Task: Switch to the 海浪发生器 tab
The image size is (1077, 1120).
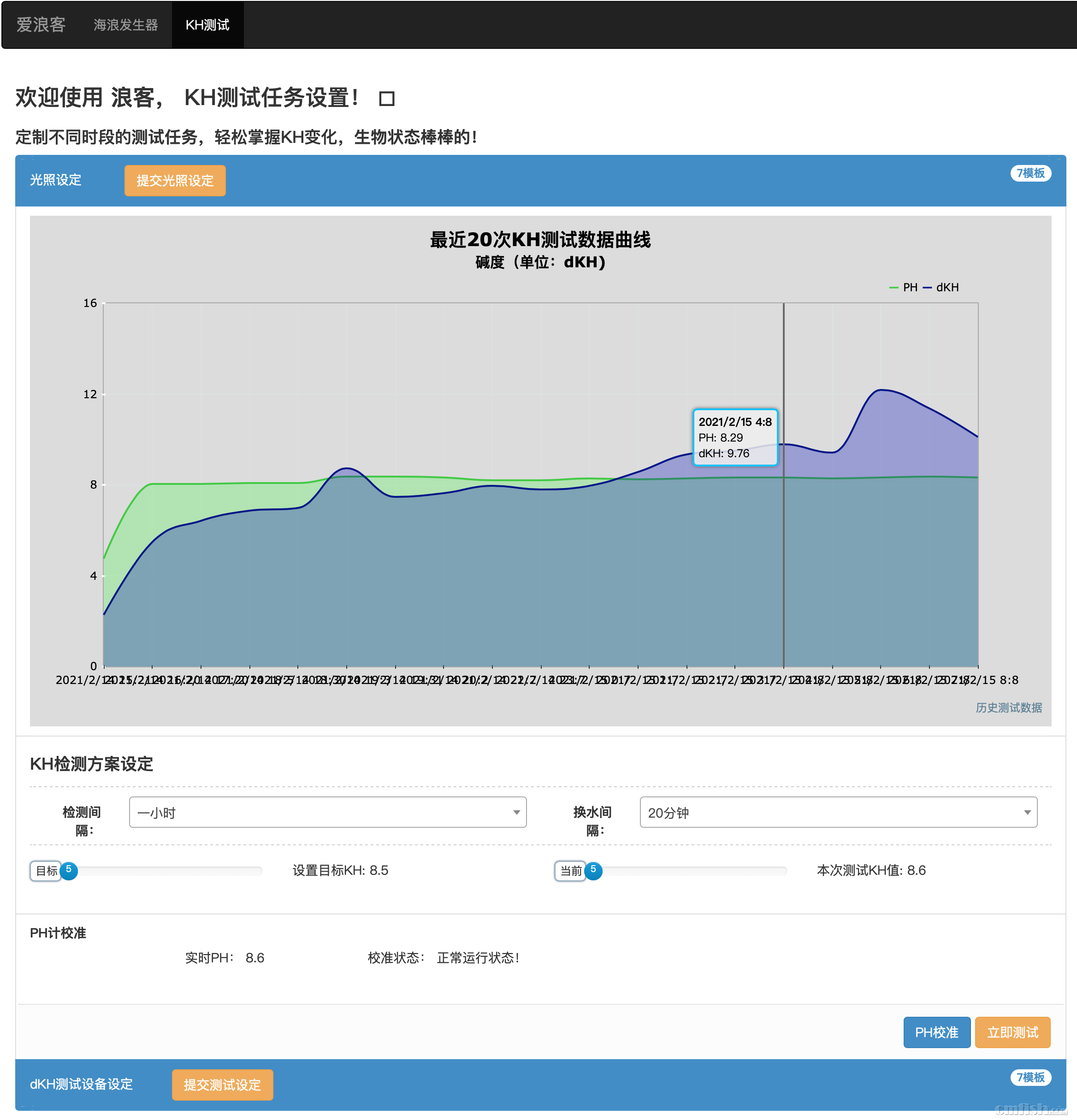Action: tap(126, 25)
